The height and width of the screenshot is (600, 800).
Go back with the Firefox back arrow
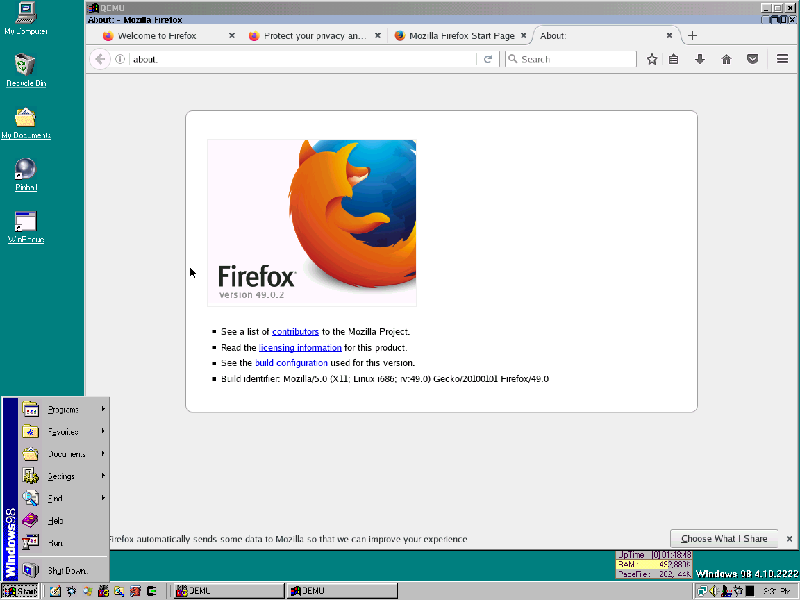point(100,59)
